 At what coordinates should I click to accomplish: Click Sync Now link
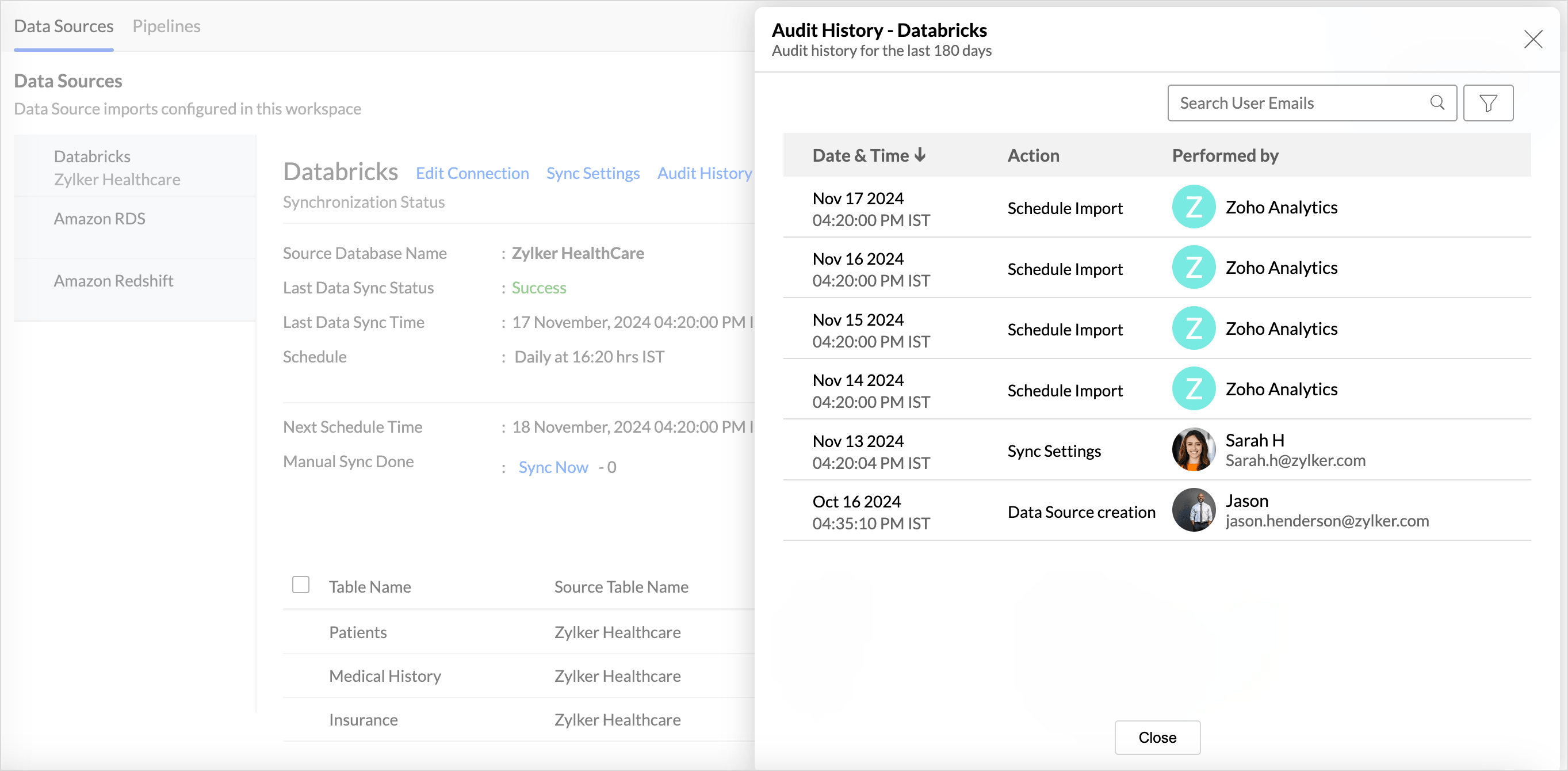pyautogui.click(x=553, y=467)
